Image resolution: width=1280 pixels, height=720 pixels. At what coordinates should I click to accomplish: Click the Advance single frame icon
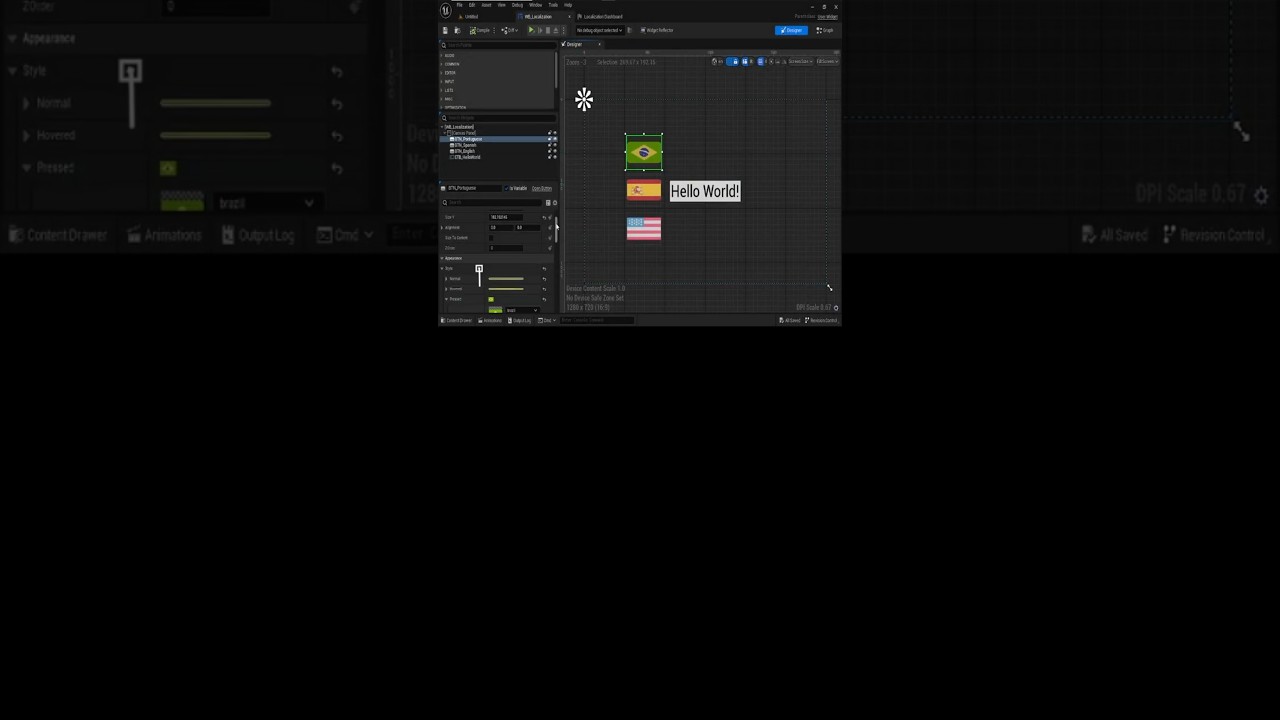coord(540,30)
